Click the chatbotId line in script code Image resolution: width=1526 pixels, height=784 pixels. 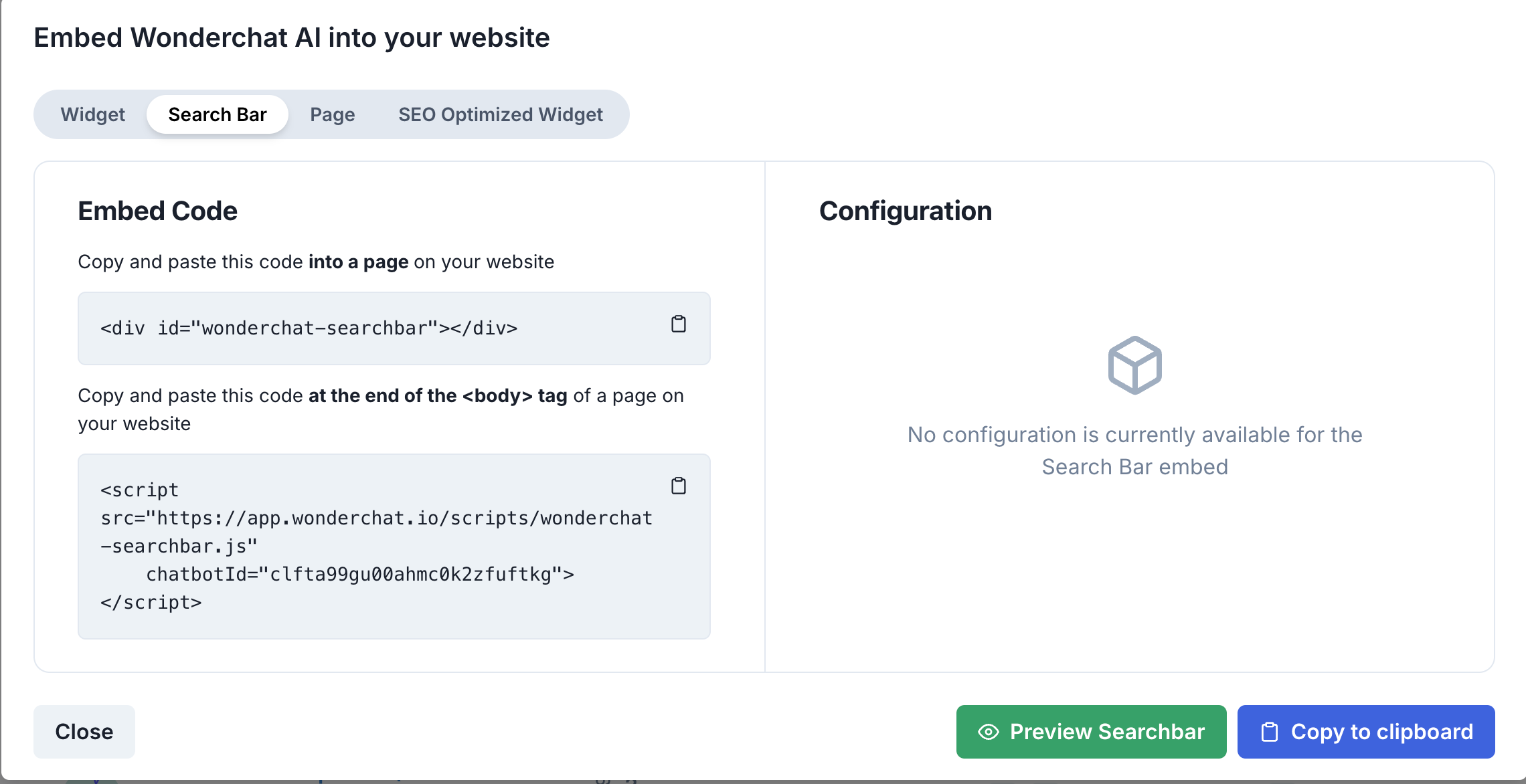(x=359, y=575)
